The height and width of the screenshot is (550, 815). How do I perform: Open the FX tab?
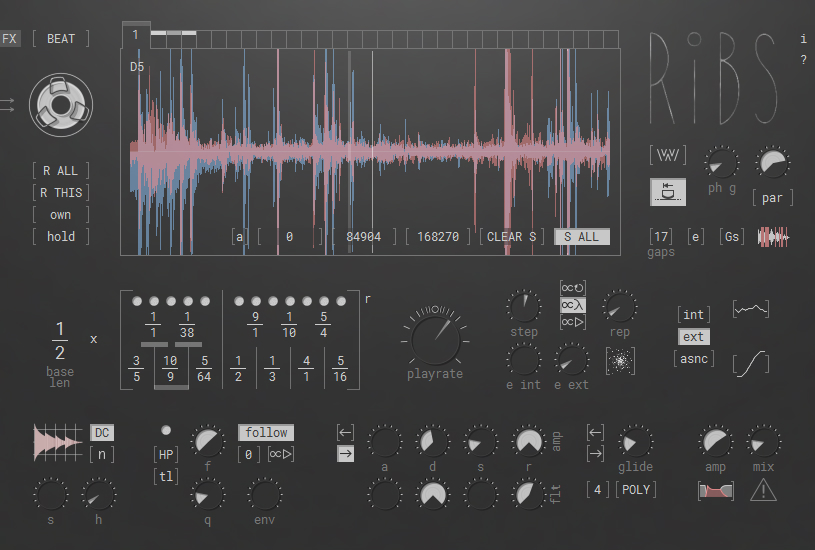(10, 39)
